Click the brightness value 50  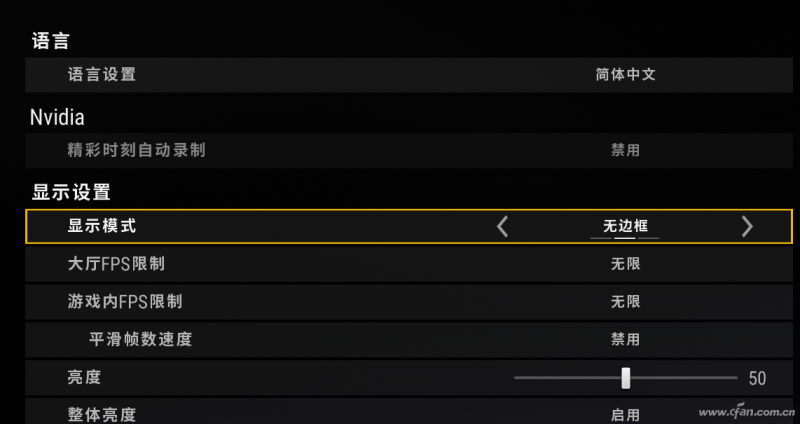click(x=757, y=378)
